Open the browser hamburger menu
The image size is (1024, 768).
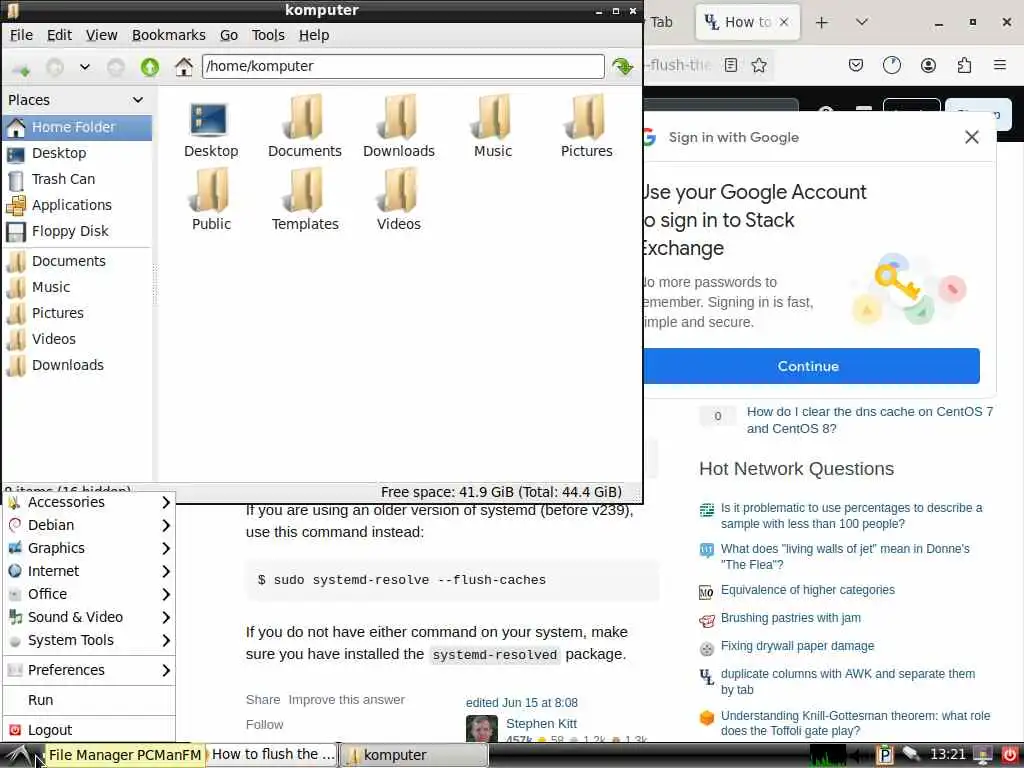tap(999, 65)
